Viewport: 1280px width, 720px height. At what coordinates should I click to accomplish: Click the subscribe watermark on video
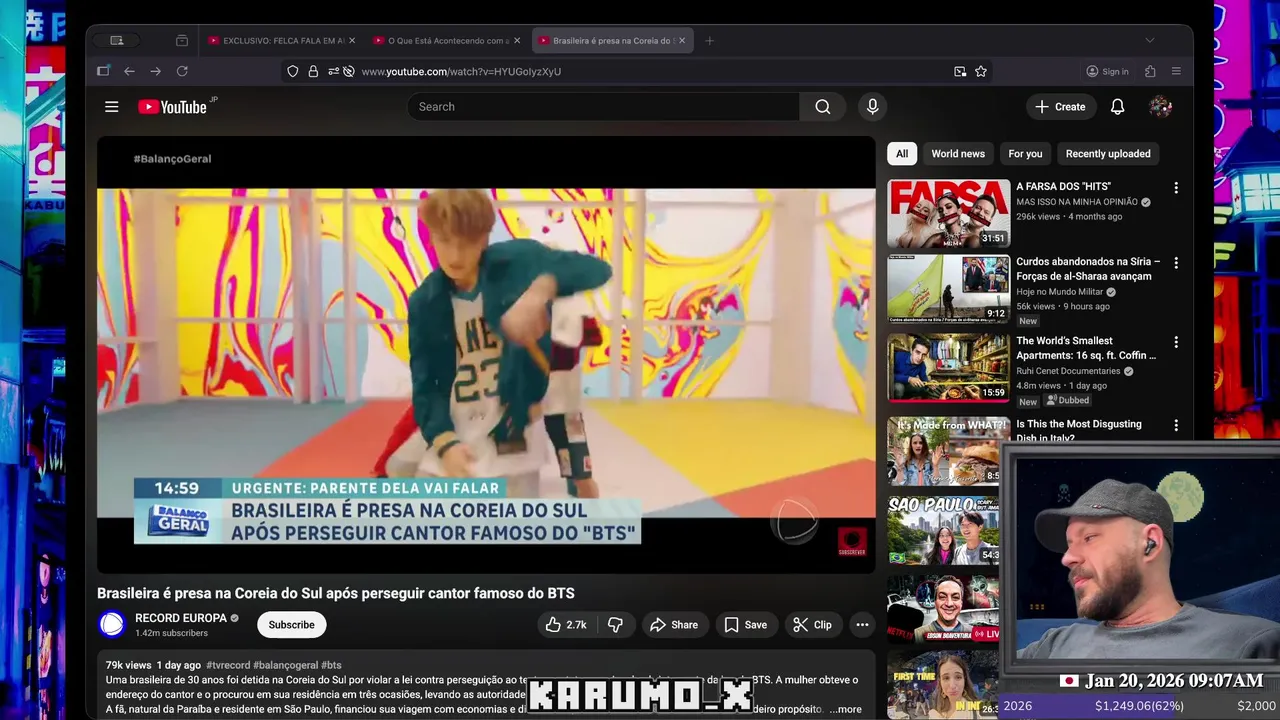852,541
